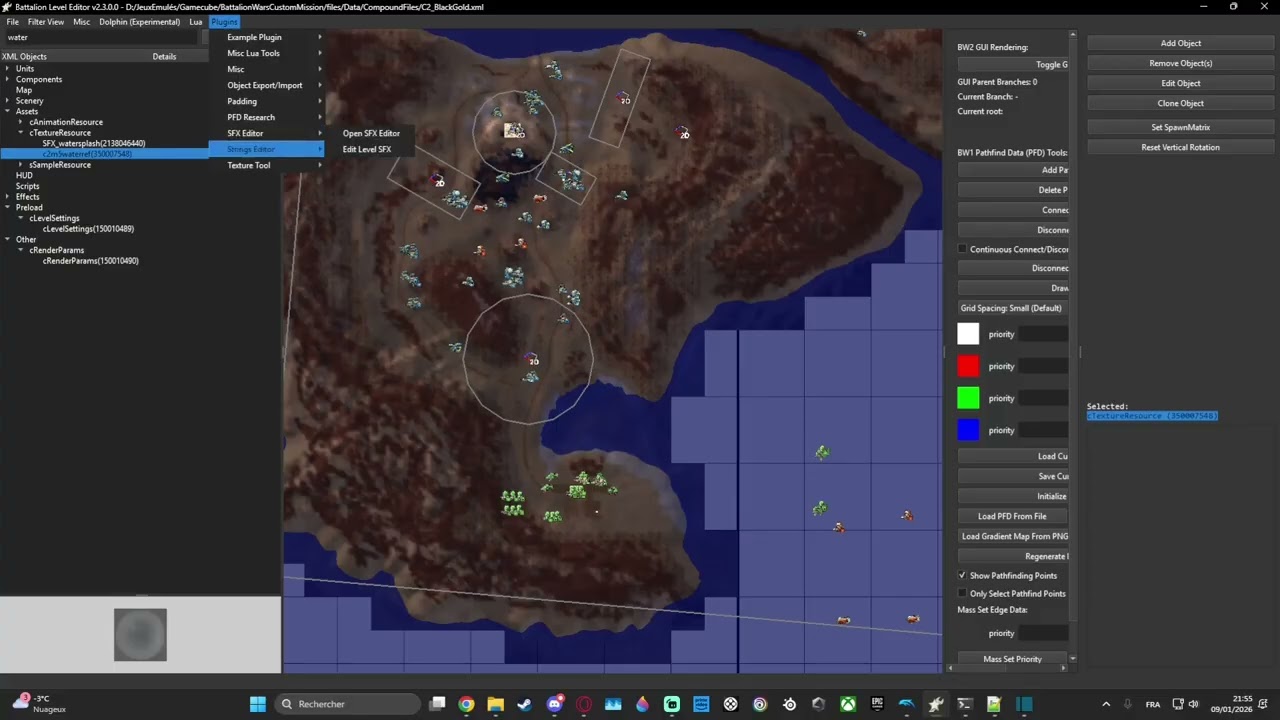Expand the Effects tree node

7,196
